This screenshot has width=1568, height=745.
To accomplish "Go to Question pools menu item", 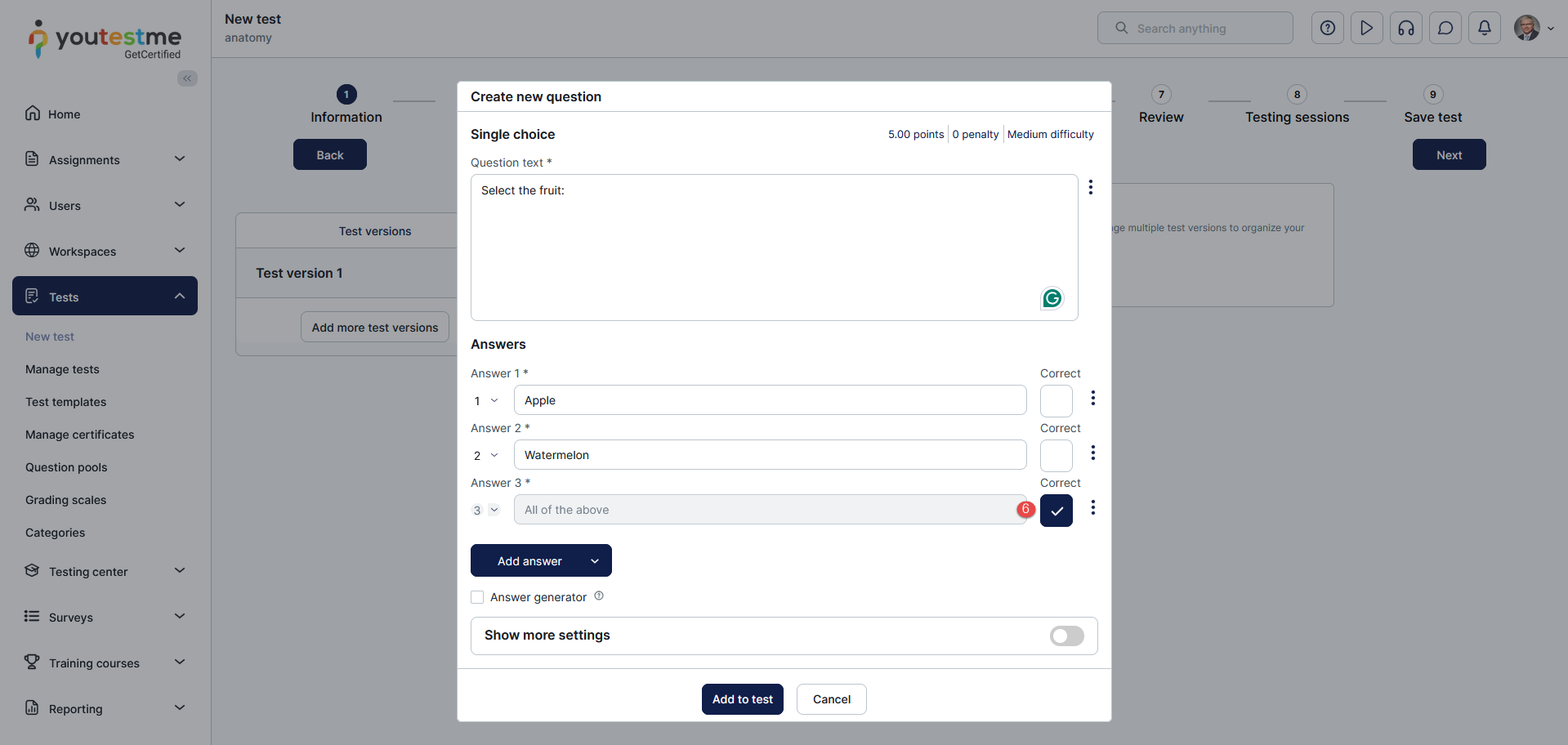I will click(x=66, y=467).
